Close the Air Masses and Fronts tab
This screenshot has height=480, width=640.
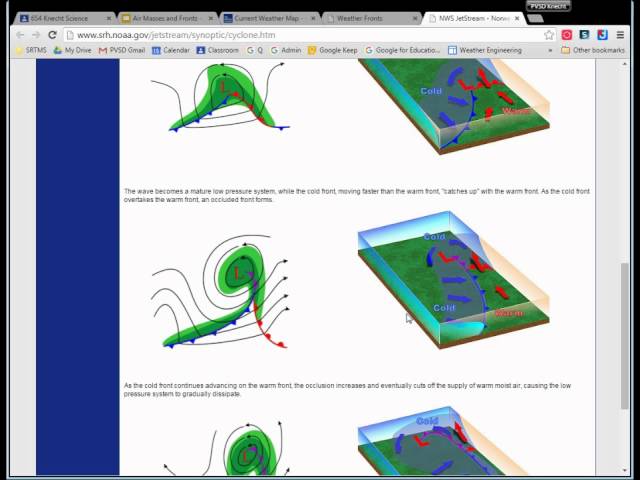tap(211, 18)
